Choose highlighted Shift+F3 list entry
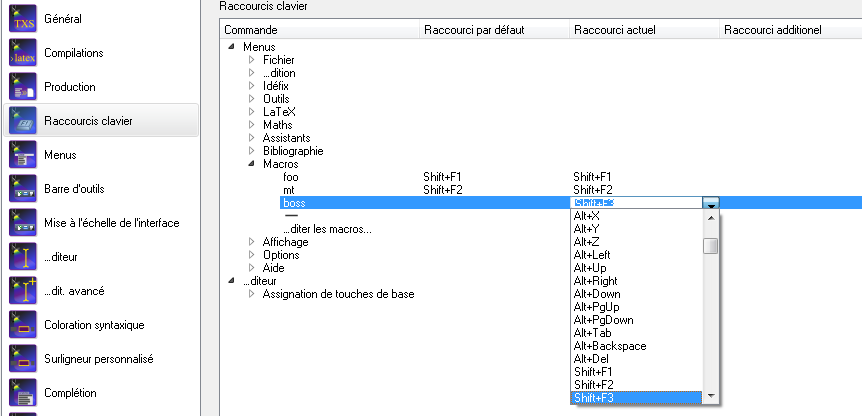Image resolution: width=862 pixels, height=416 pixels. tap(637, 398)
